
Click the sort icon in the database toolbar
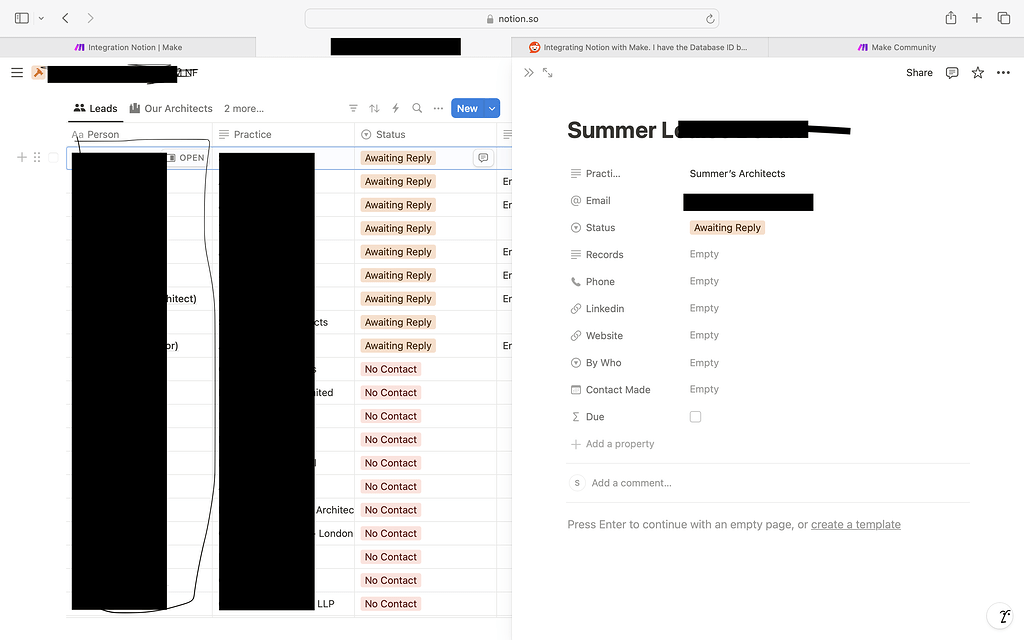coord(374,107)
